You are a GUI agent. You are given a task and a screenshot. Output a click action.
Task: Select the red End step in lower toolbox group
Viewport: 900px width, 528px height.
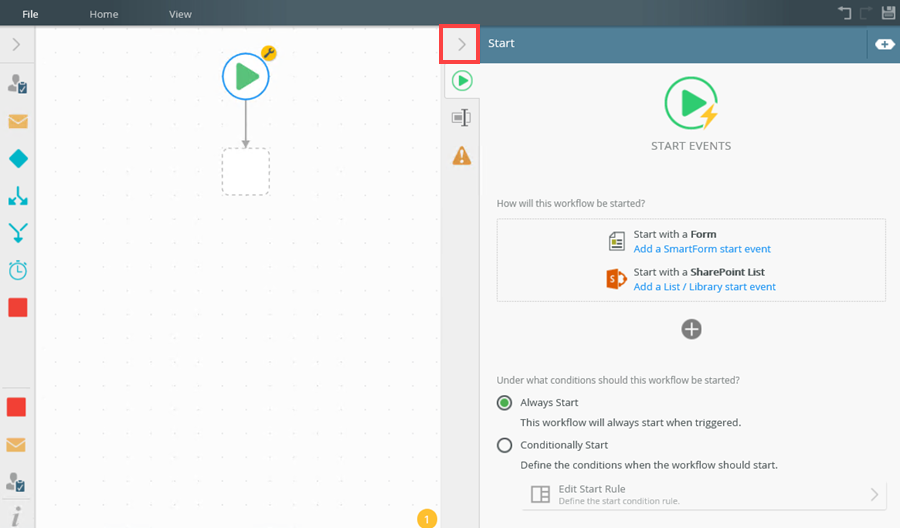pyautogui.click(x=16, y=407)
